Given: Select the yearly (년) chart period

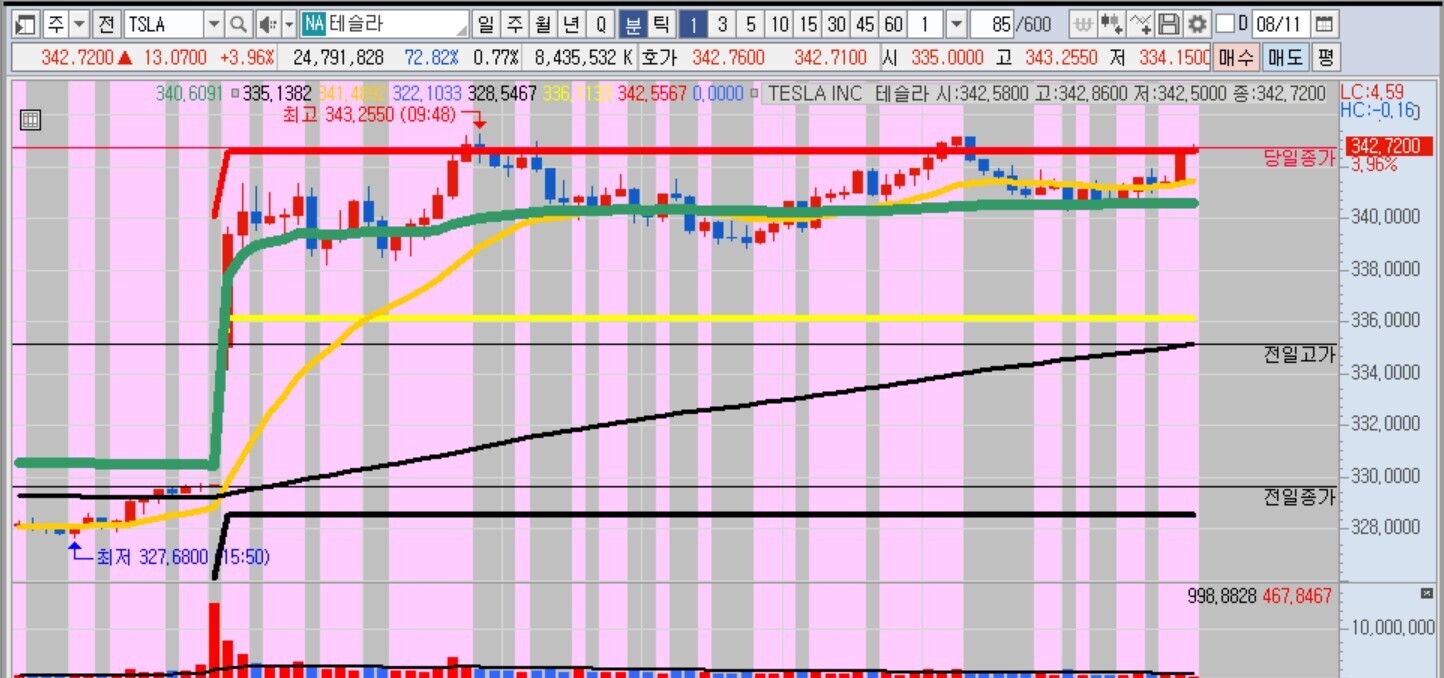Looking at the screenshot, I should 571,23.
